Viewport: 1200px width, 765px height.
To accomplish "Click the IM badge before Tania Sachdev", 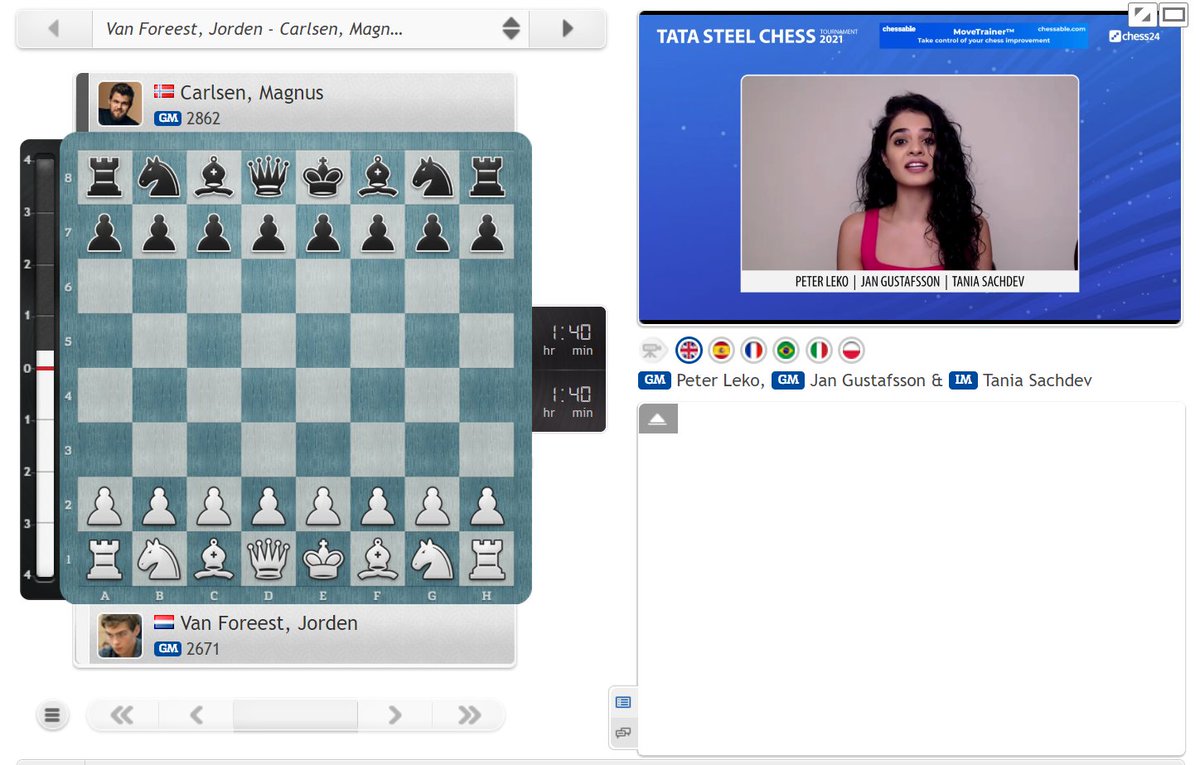I will click(963, 380).
